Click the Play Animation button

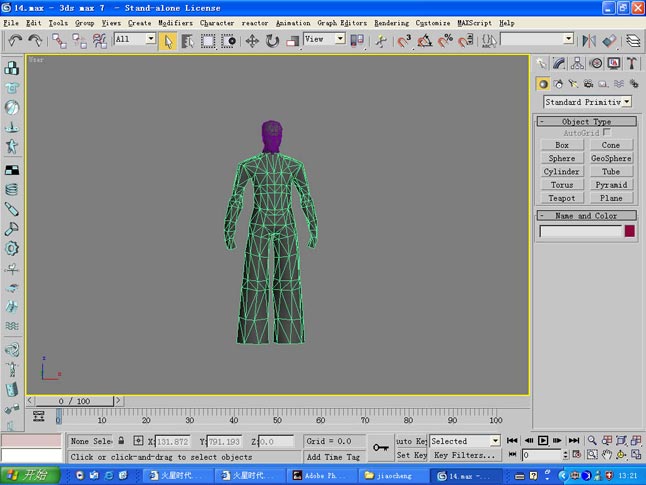coord(543,440)
